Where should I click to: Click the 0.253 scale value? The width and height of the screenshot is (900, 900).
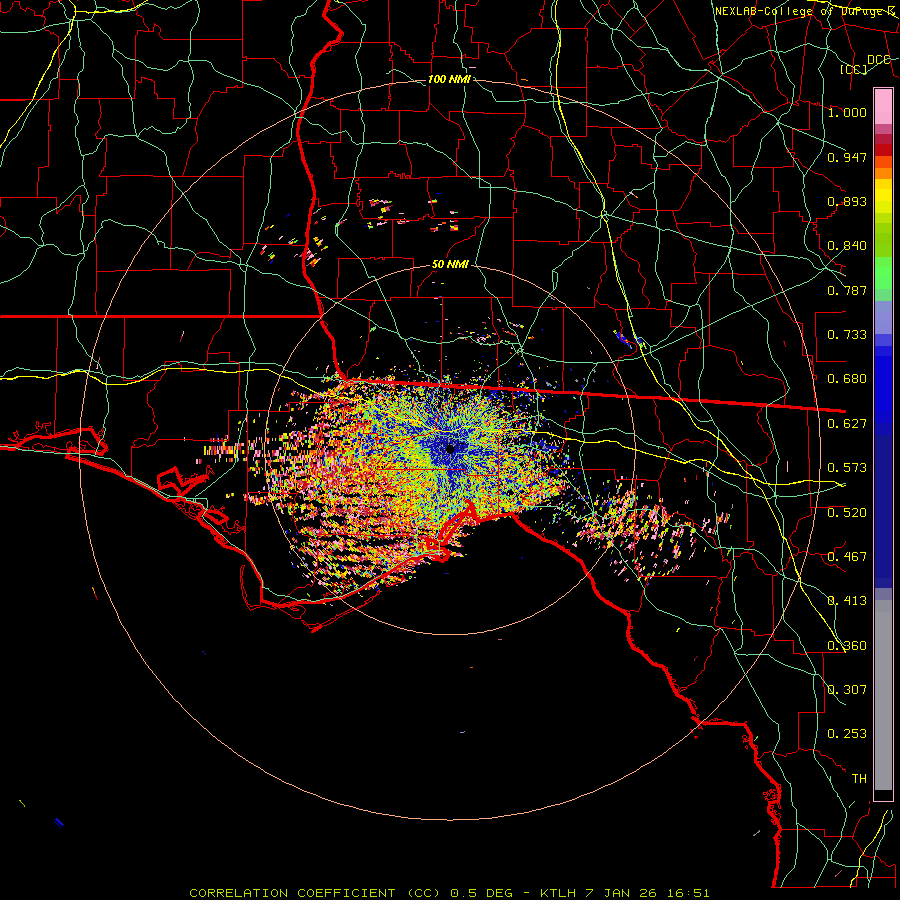[847, 734]
